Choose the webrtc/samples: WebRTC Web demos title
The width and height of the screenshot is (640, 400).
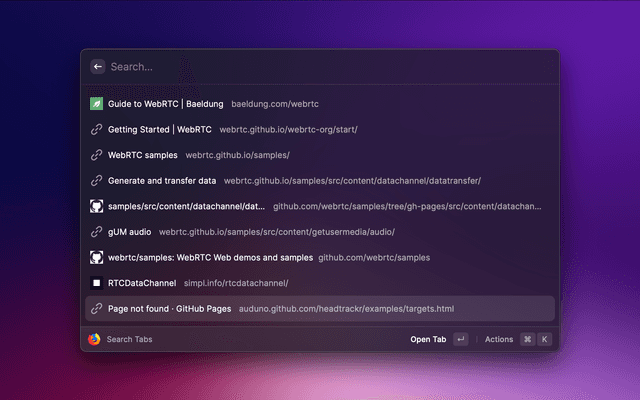(210, 257)
